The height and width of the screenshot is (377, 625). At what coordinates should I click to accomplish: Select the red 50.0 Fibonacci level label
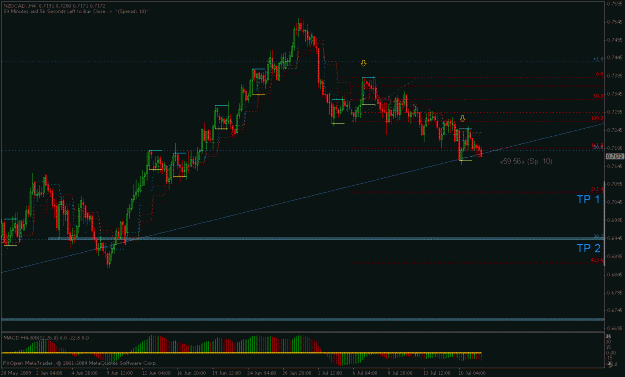[x=598, y=96]
